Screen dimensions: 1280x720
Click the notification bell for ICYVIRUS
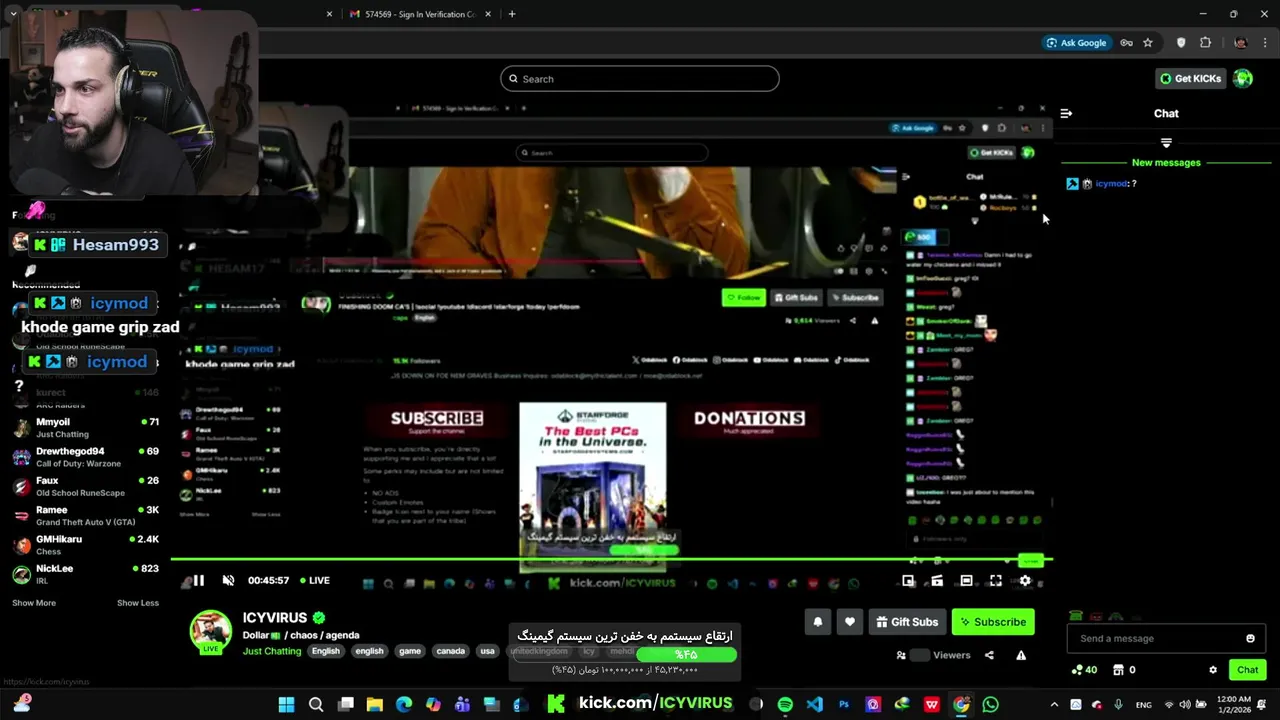coord(818,622)
